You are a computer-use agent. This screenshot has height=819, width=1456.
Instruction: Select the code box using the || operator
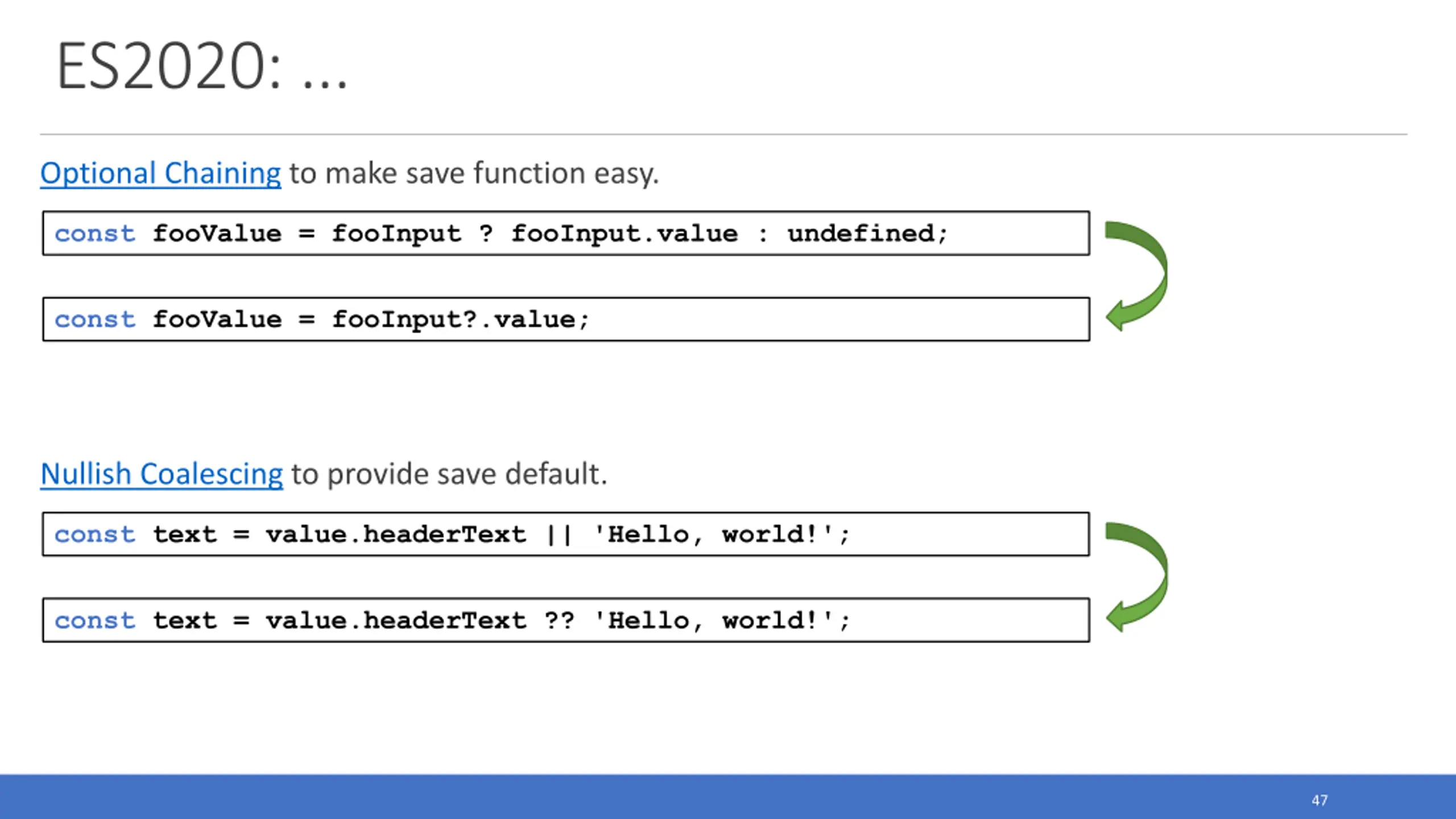[566, 534]
